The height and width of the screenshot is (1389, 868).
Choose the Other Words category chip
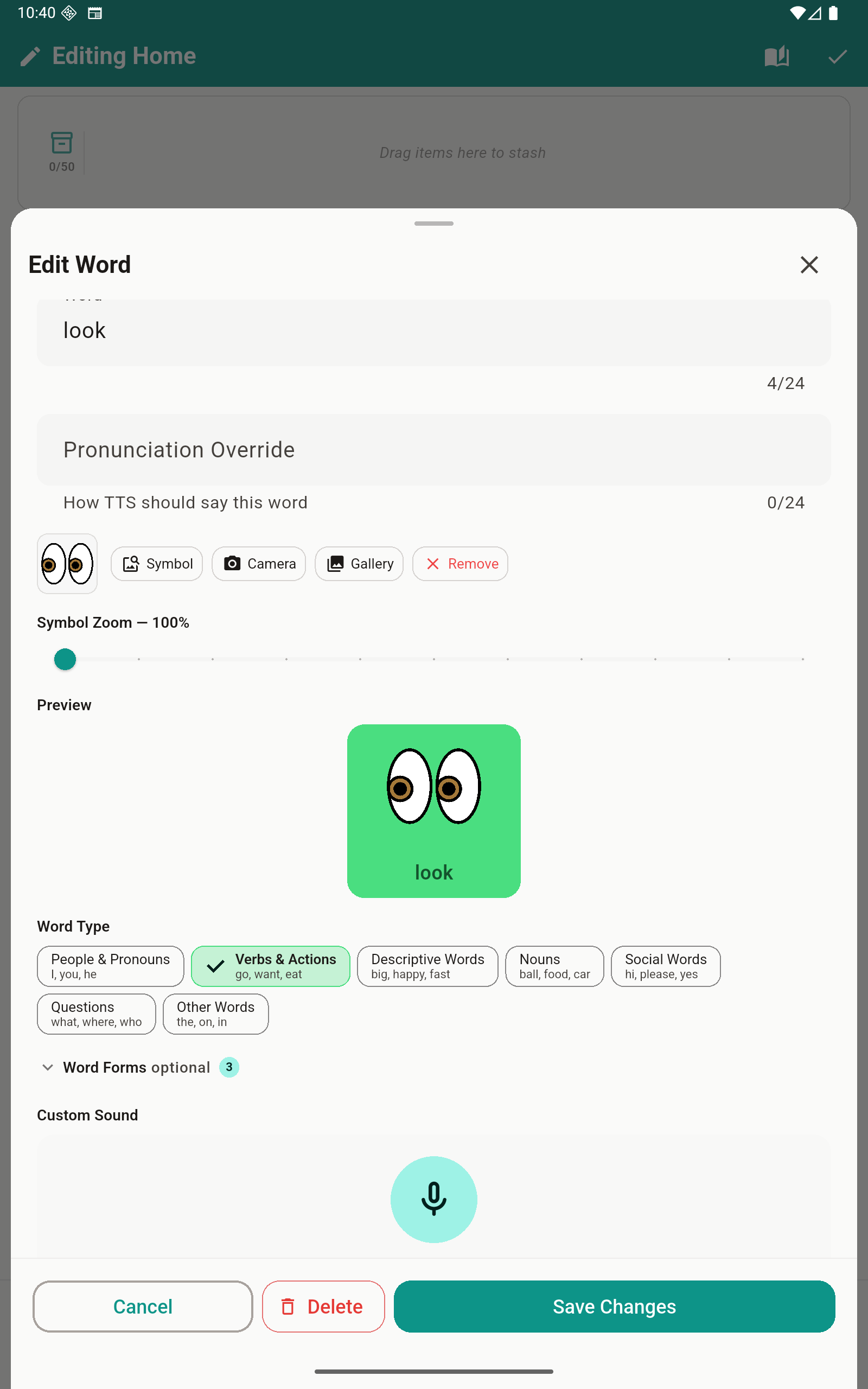click(x=215, y=1014)
